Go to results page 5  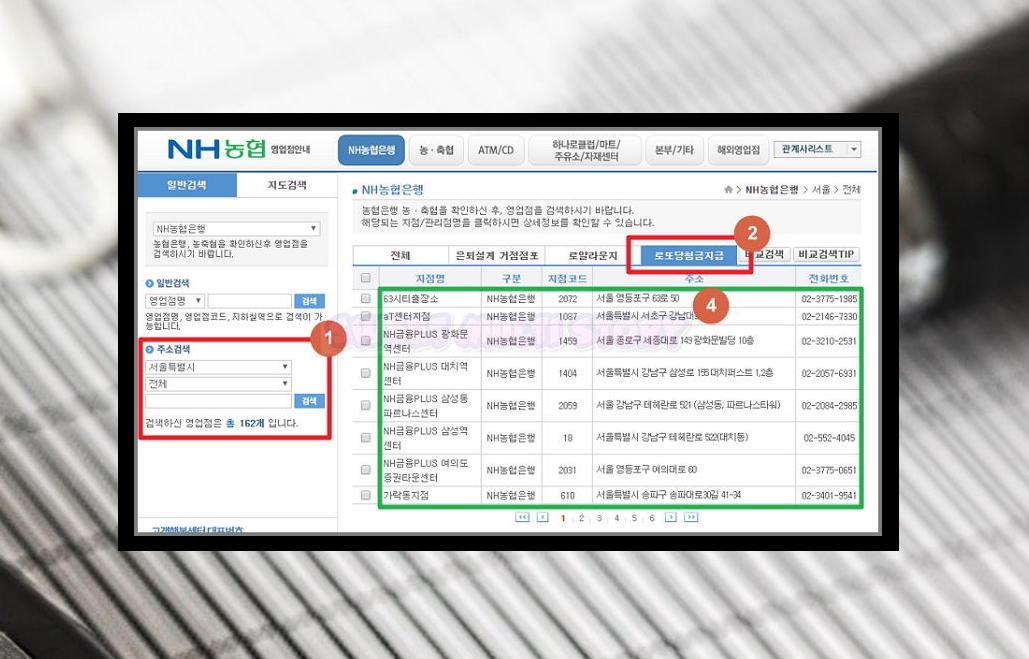[634, 518]
